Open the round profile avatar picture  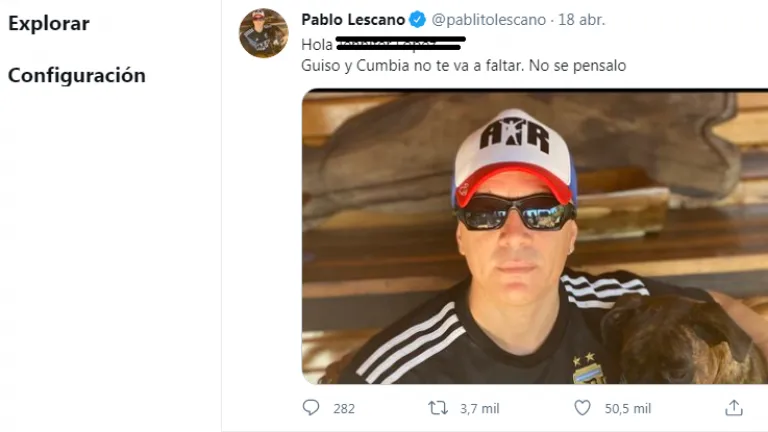[x=264, y=33]
